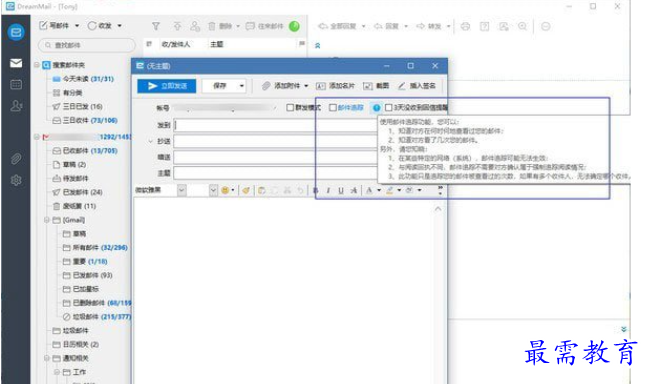Click the clear formatting brush icon in compose toolbar

pos(246,190)
